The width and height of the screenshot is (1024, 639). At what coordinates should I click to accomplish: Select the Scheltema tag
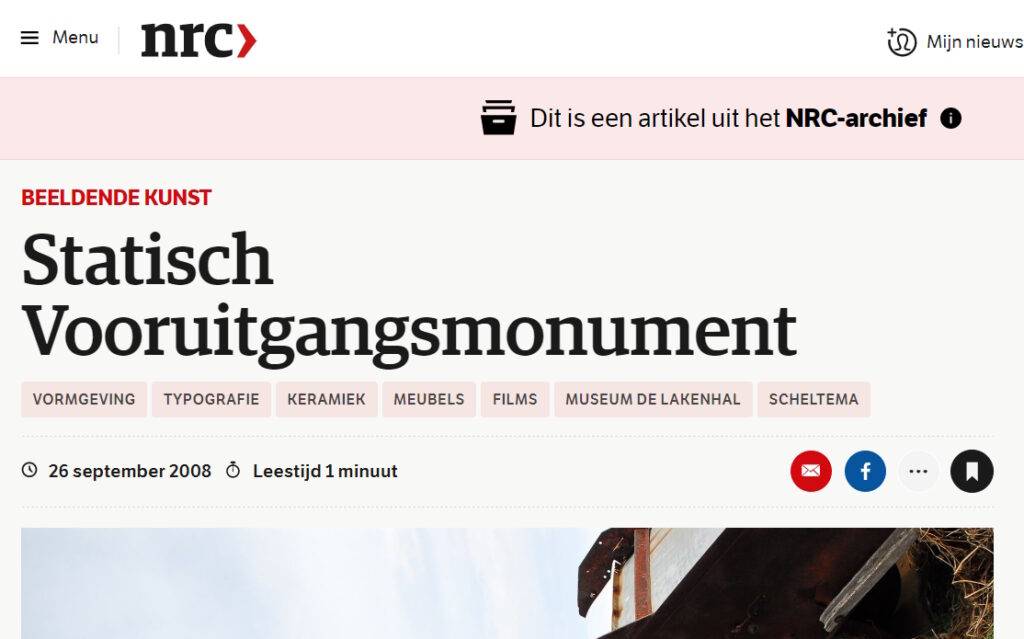tap(813, 399)
